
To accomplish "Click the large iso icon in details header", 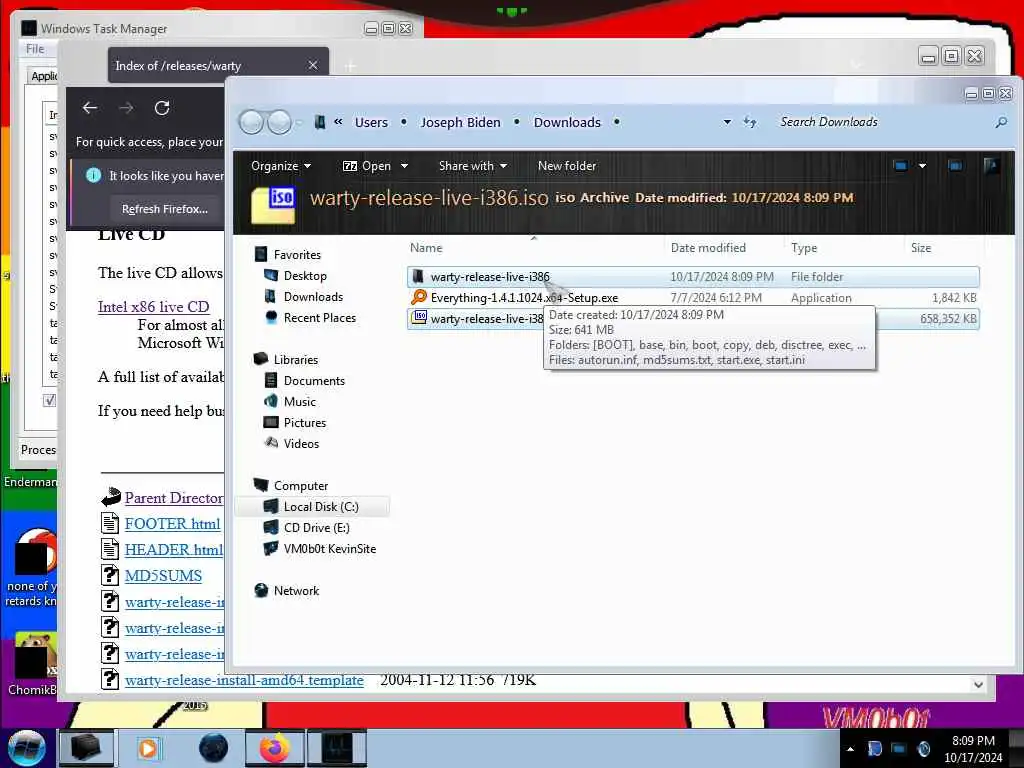I will pyautogui.click(x=273, y=204).
